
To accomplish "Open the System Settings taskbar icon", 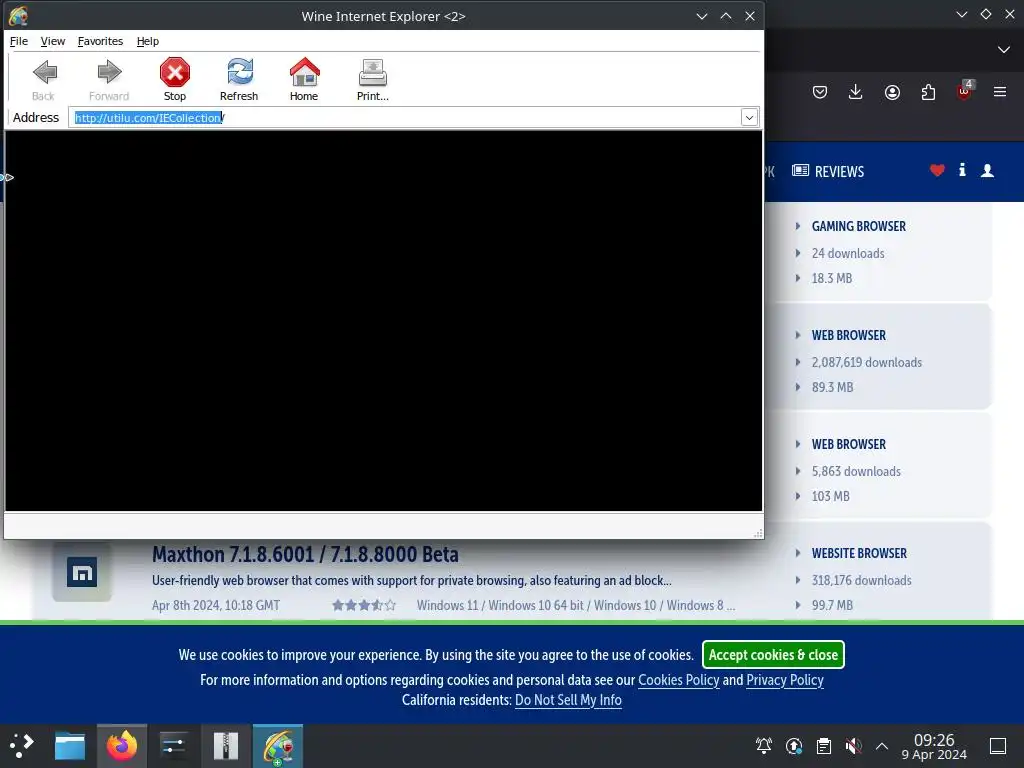I will coord(174,746).
